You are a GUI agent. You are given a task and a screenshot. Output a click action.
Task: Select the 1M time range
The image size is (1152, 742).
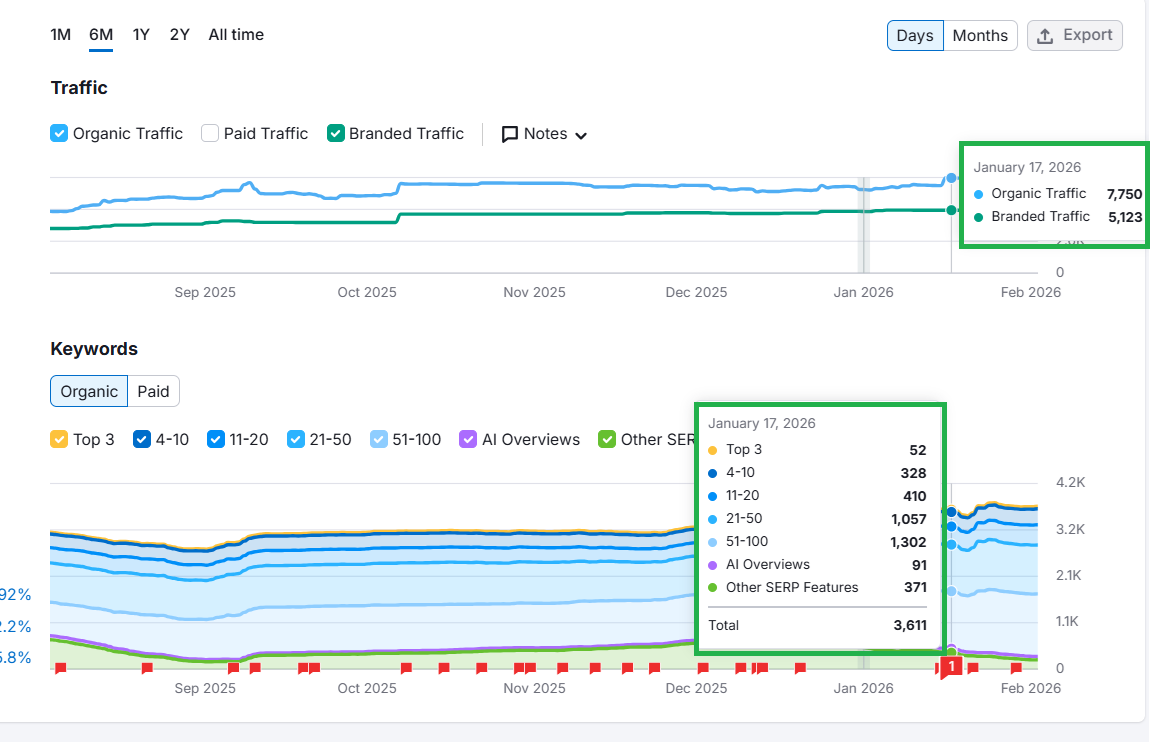60,35
